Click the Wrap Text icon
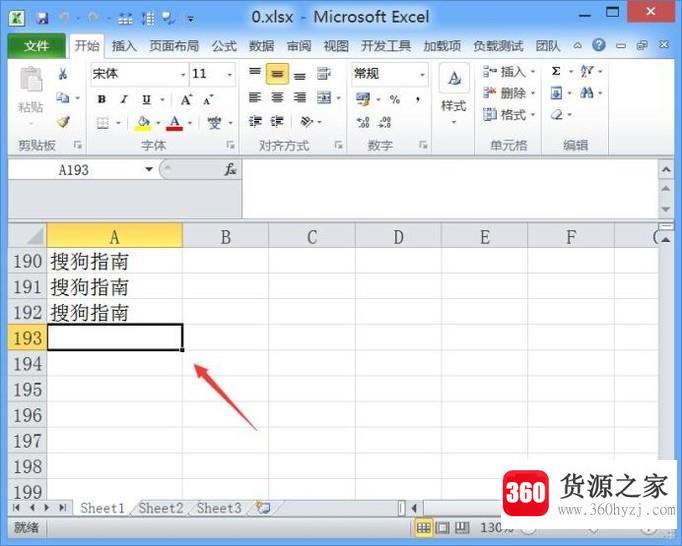682x546 pixels. coord(324,74)
